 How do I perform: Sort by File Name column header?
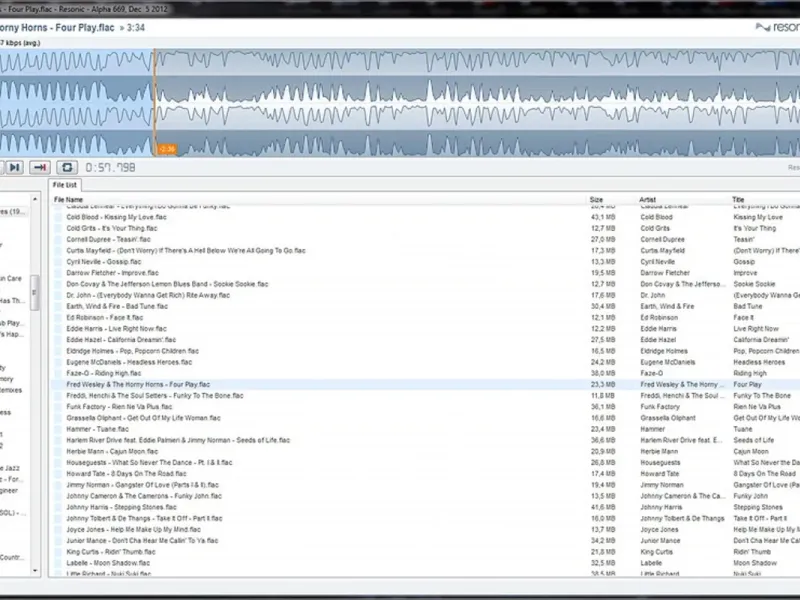[x=68, y=199]
